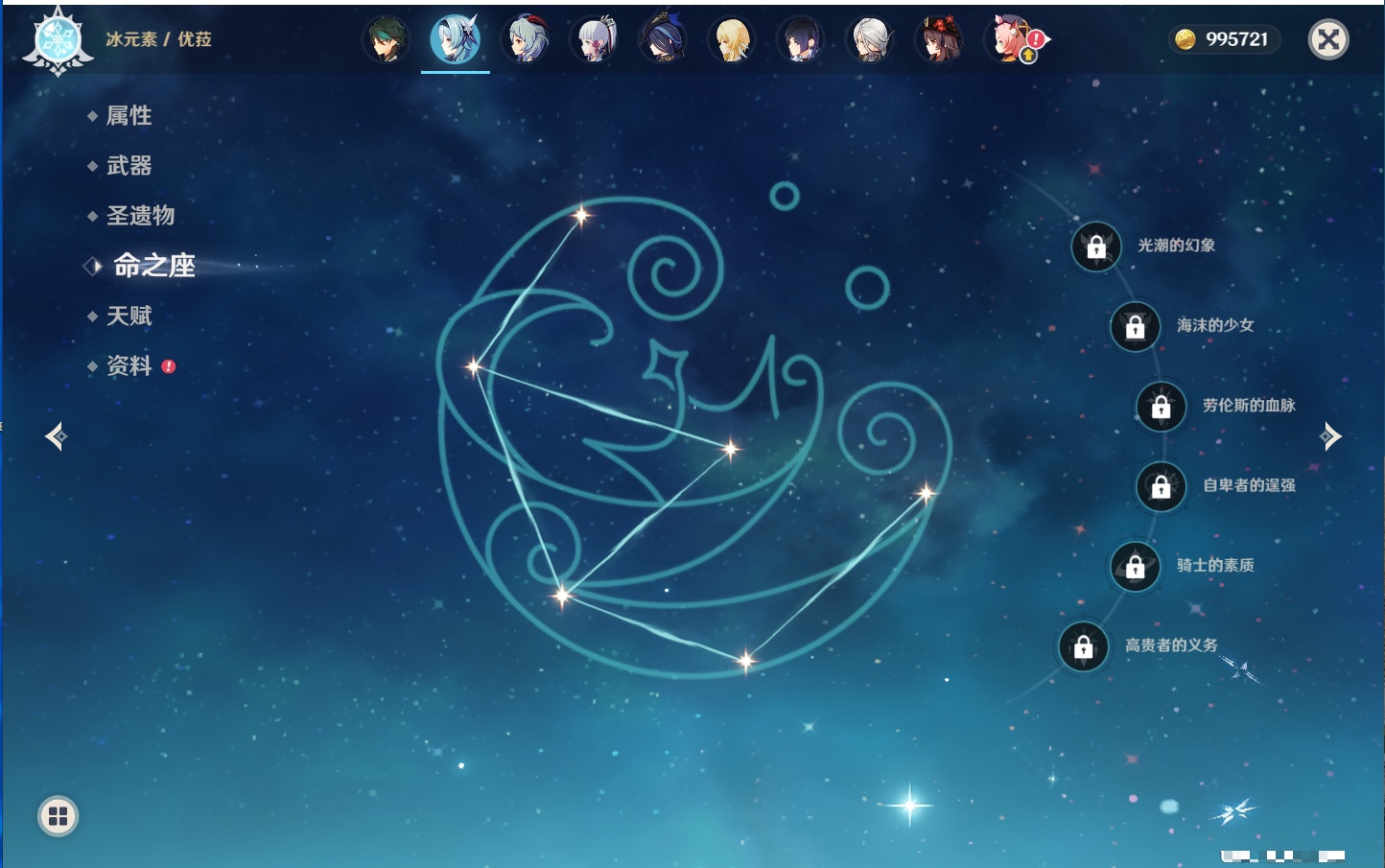Open the 圣遗物 artifacts menu
The image size is (1385, 868).
coord(140,216)
